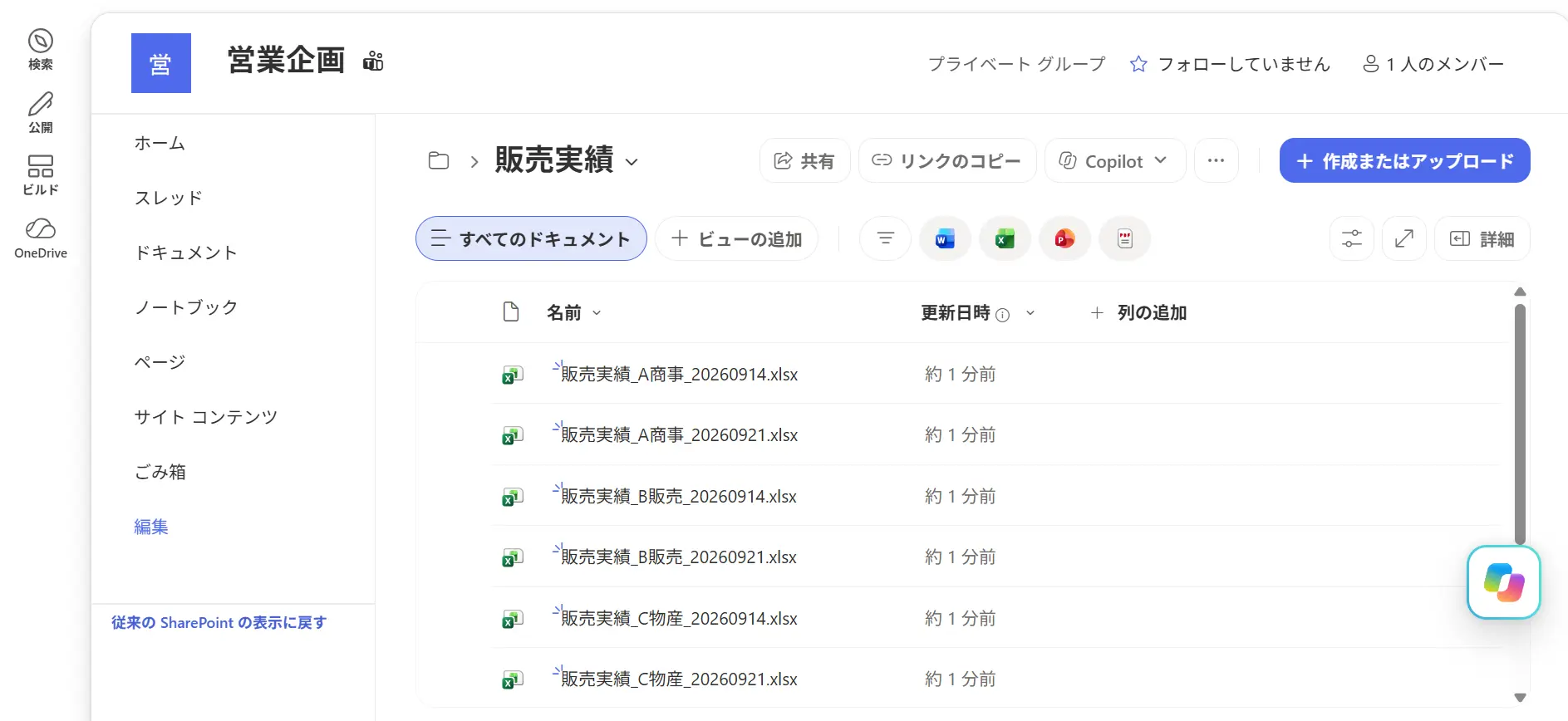Viewport: 1568px width, 721px height.
Task: Open the floating Copilot button
Action: pos(1504,582)
